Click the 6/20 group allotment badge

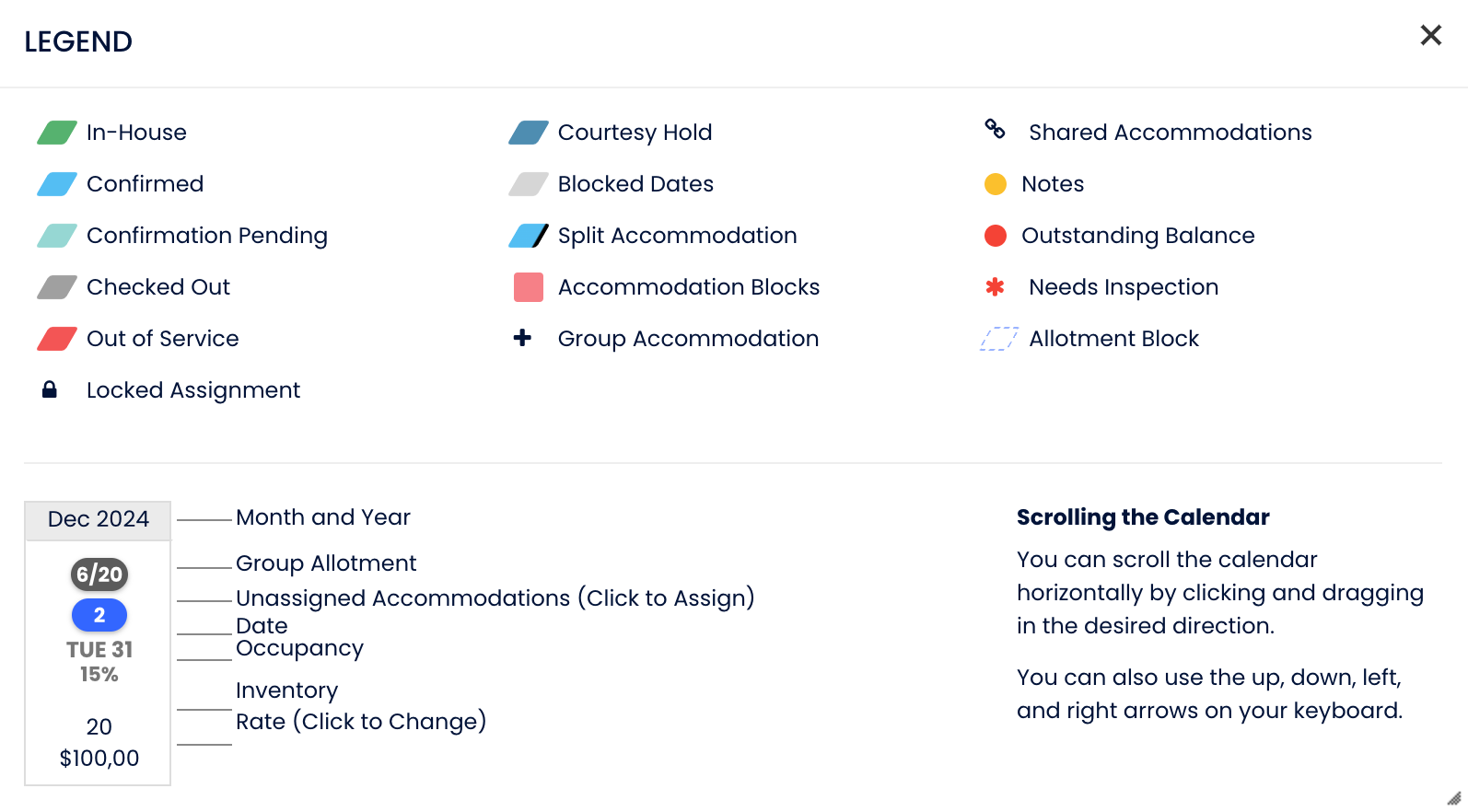[x=99, y=574]
